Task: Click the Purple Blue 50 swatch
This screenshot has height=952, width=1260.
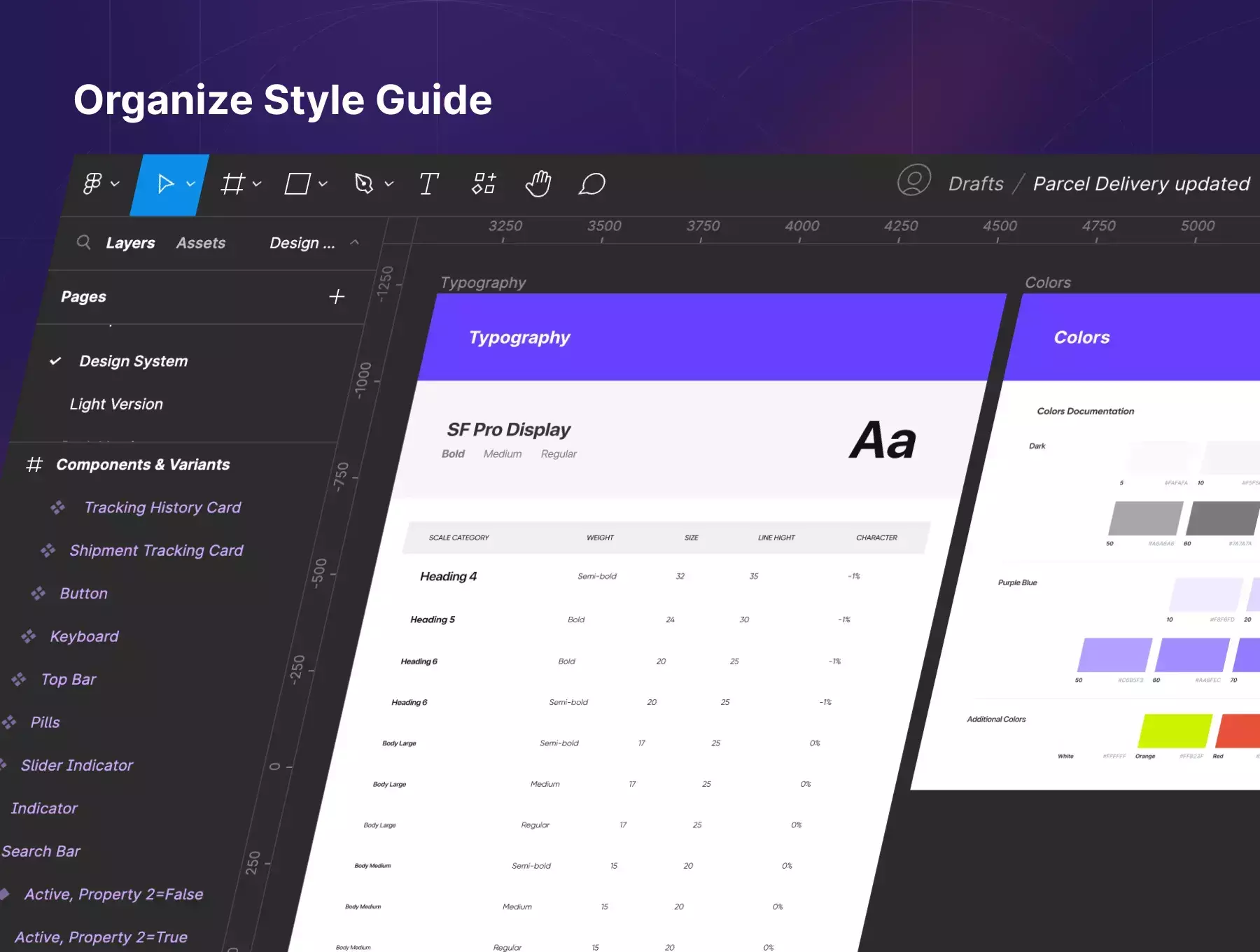Action: click(1115, 654)
